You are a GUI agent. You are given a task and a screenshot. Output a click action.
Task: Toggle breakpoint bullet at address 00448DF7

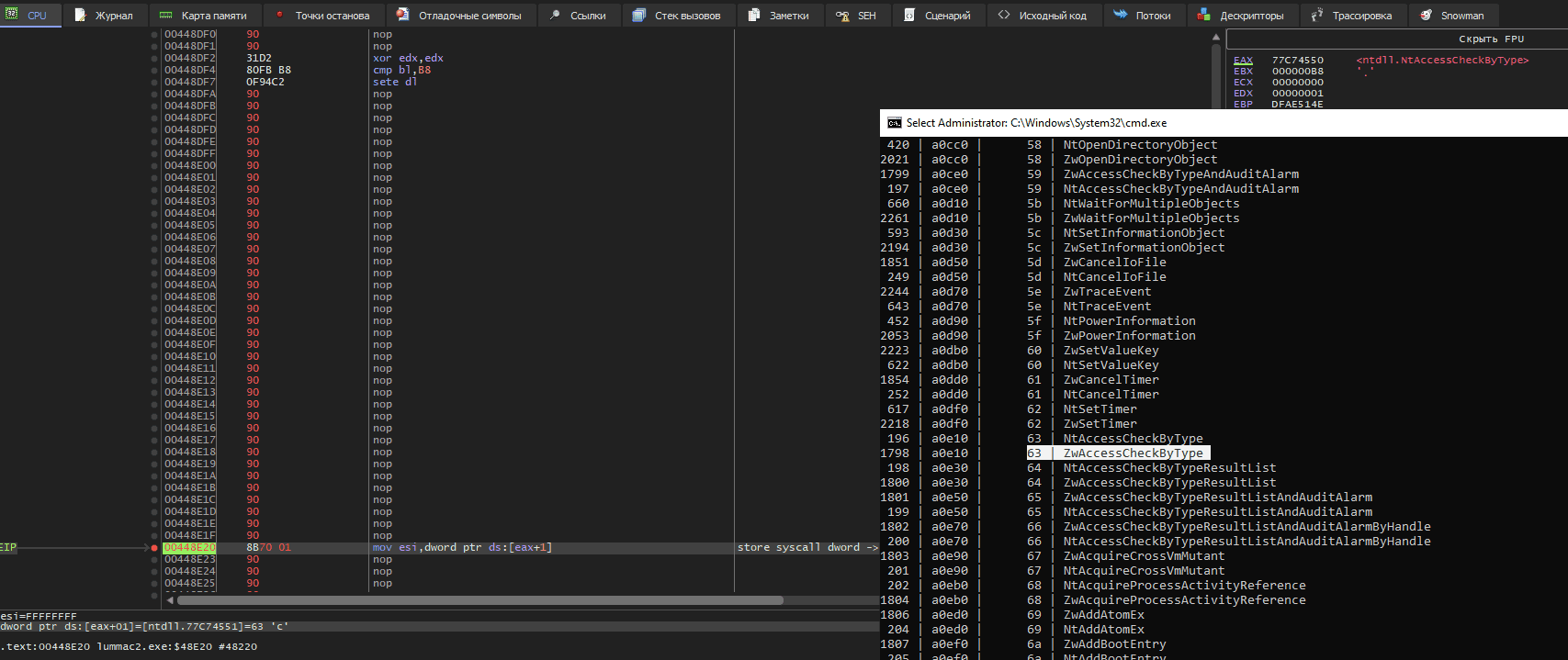coord(154,82)
